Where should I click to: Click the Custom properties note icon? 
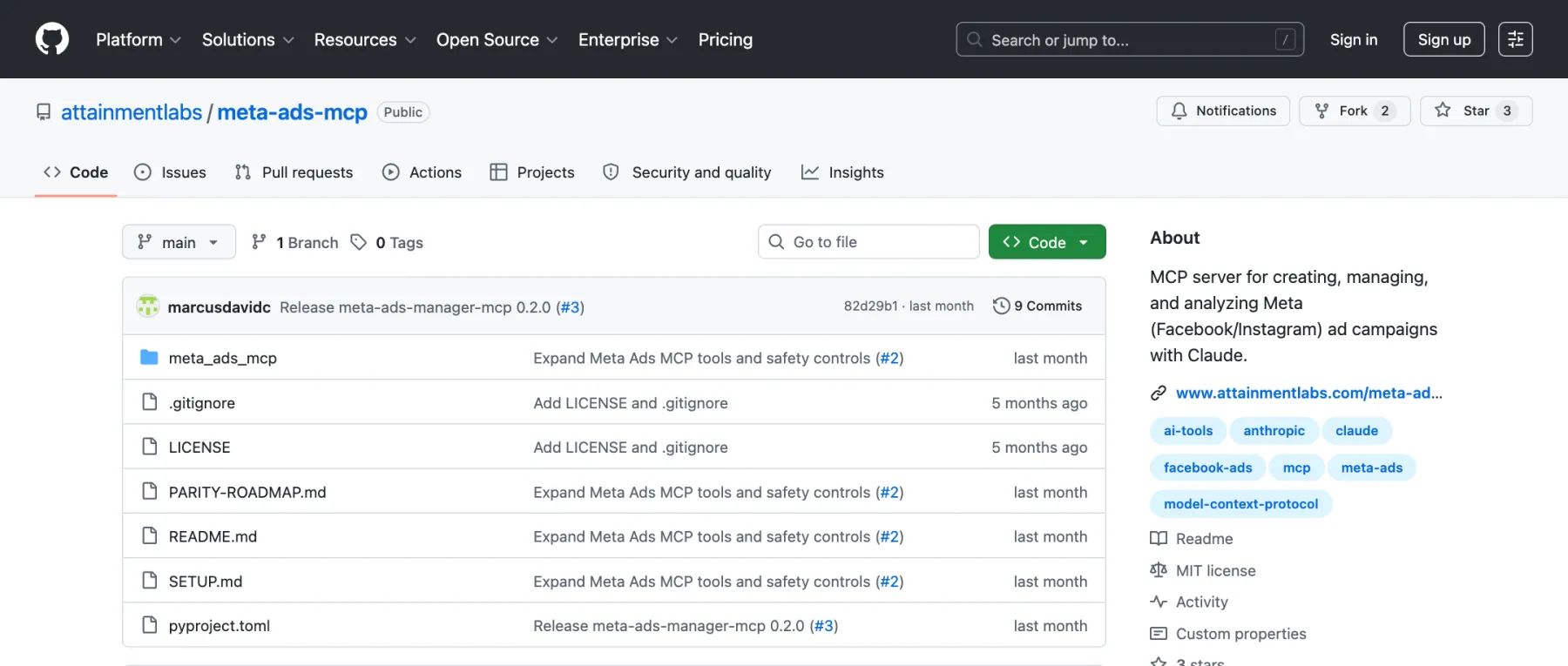(1159, 634)
